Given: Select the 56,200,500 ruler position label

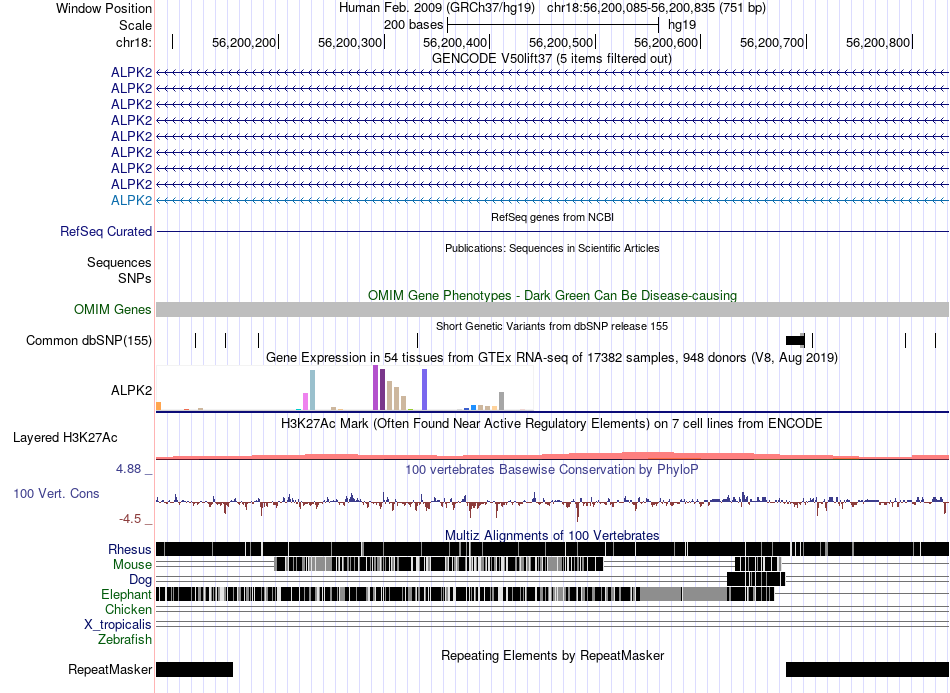Looking at the screenshot, I should [561, 42].
